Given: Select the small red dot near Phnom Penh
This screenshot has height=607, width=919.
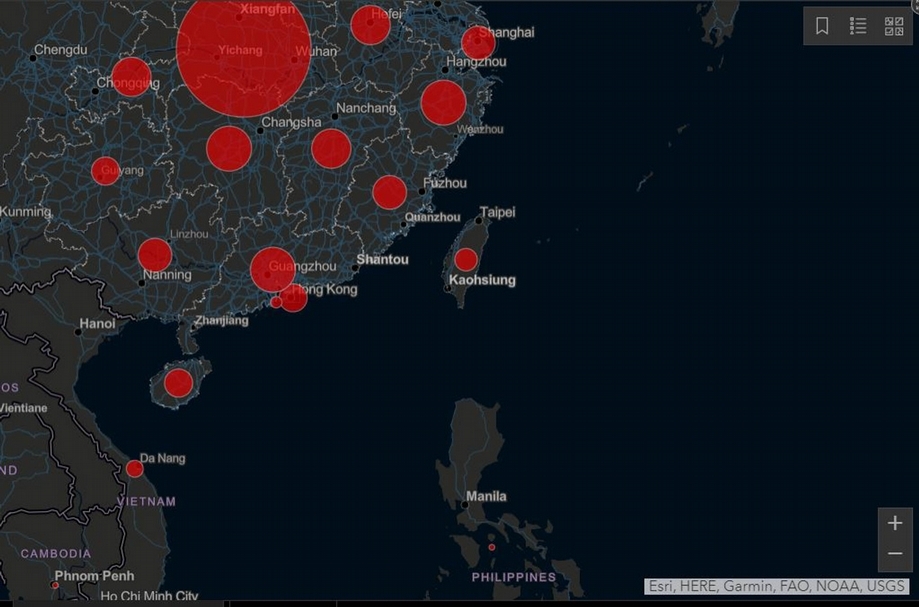Looking at the screenshot, I should pyautogui.click(x=55, y=585).
